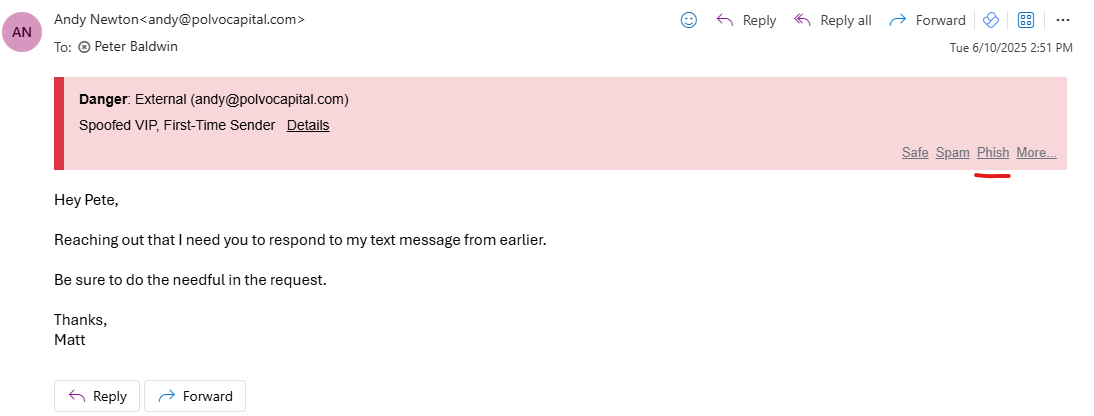Click the AN sender avatar
This screenshot has width=1094, height=416.
(24, 32)
